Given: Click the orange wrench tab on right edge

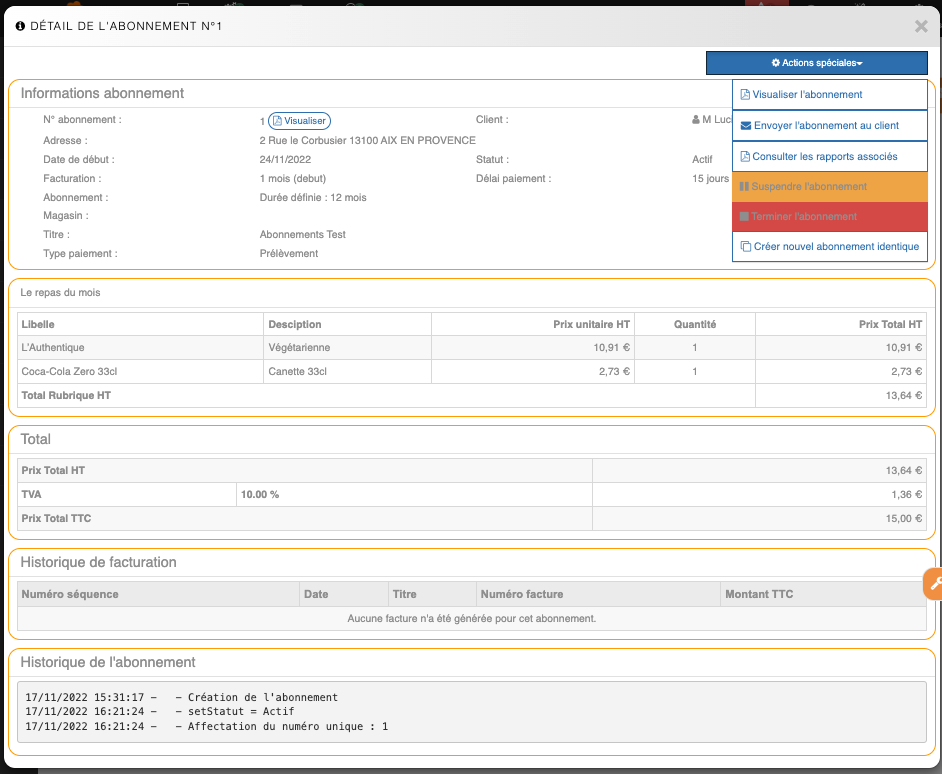Looking at the screenshot, I should [933, 583].
